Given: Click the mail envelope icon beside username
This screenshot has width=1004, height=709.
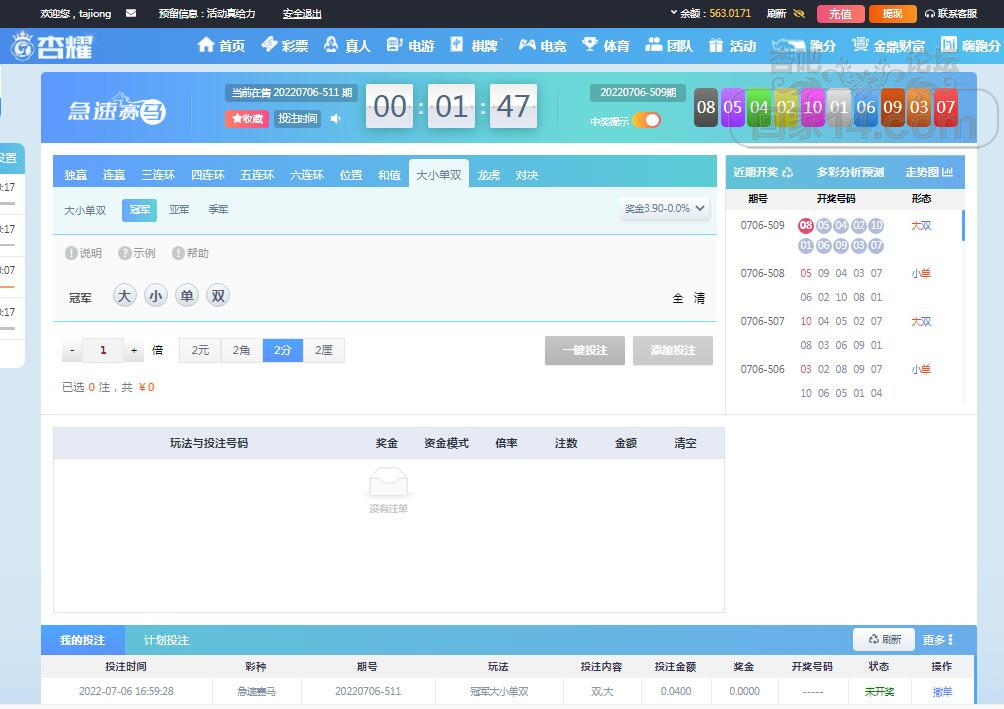Looking at the screenshot, I should pyautogui.click(x=131, y=14).
